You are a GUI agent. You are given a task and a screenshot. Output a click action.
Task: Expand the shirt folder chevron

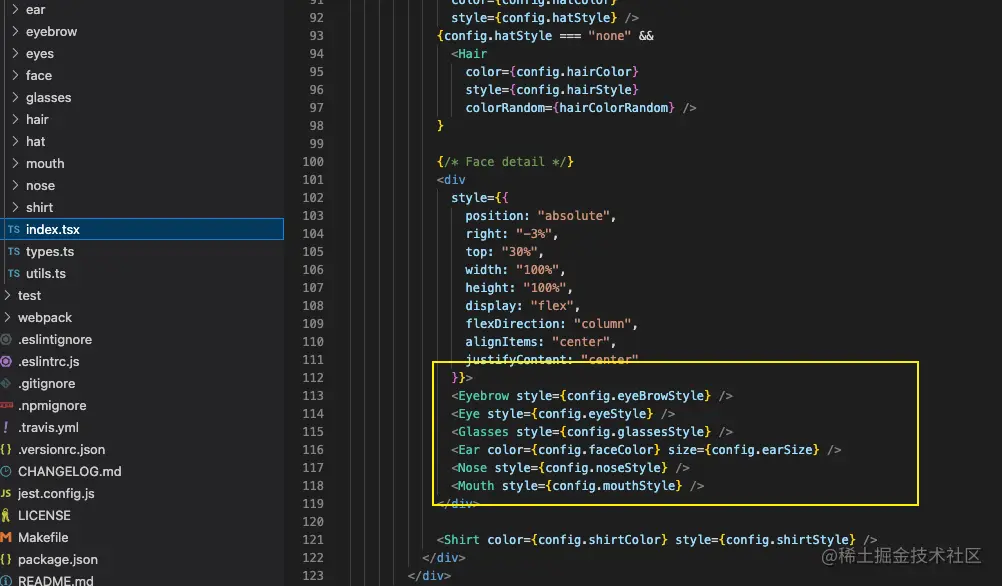[x=15, y=207]
